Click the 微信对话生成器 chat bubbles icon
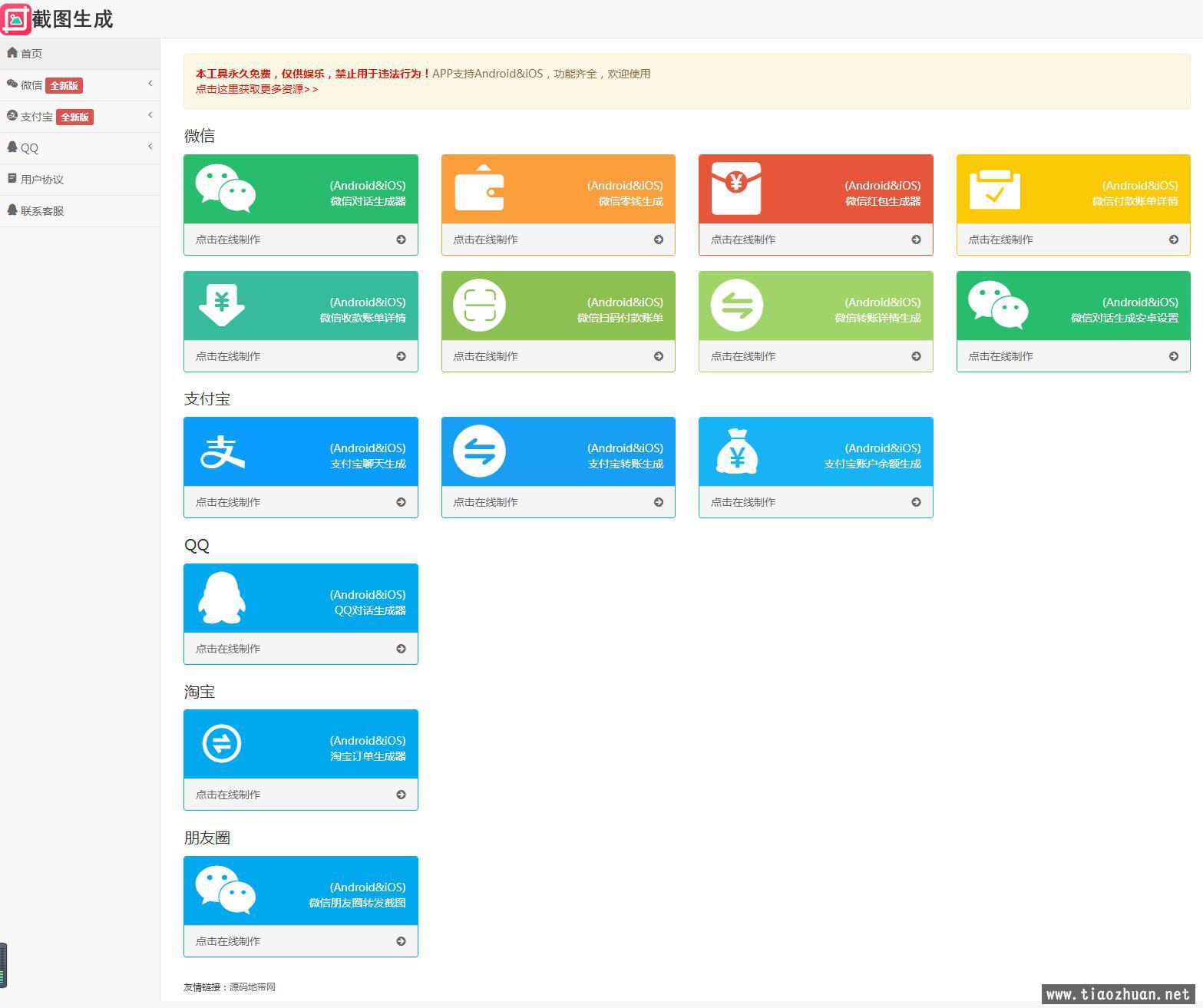This screenshot has width=1203, height=1008. point(225,188)
